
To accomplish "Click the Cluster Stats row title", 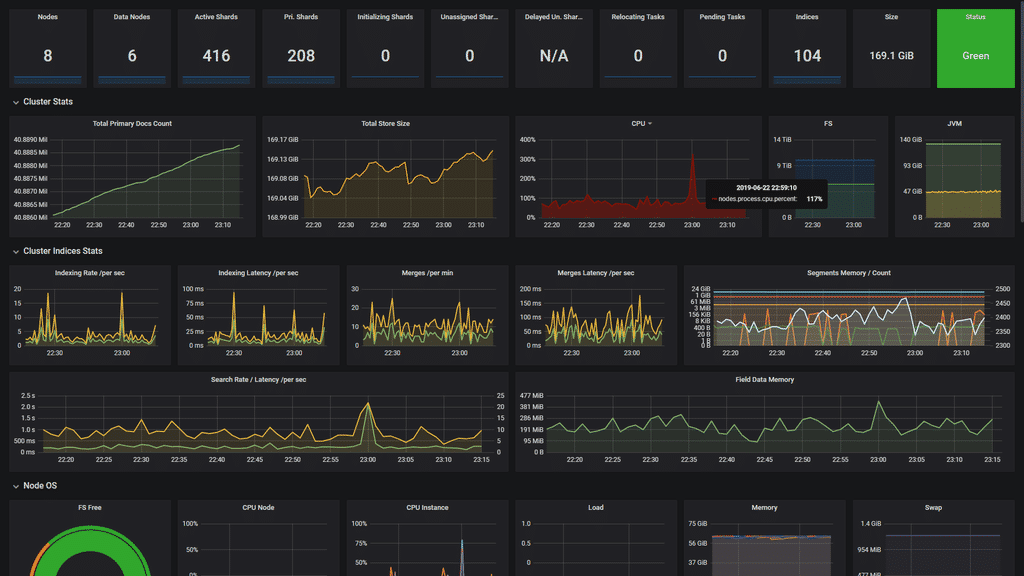I will click(x=48, y=102).
